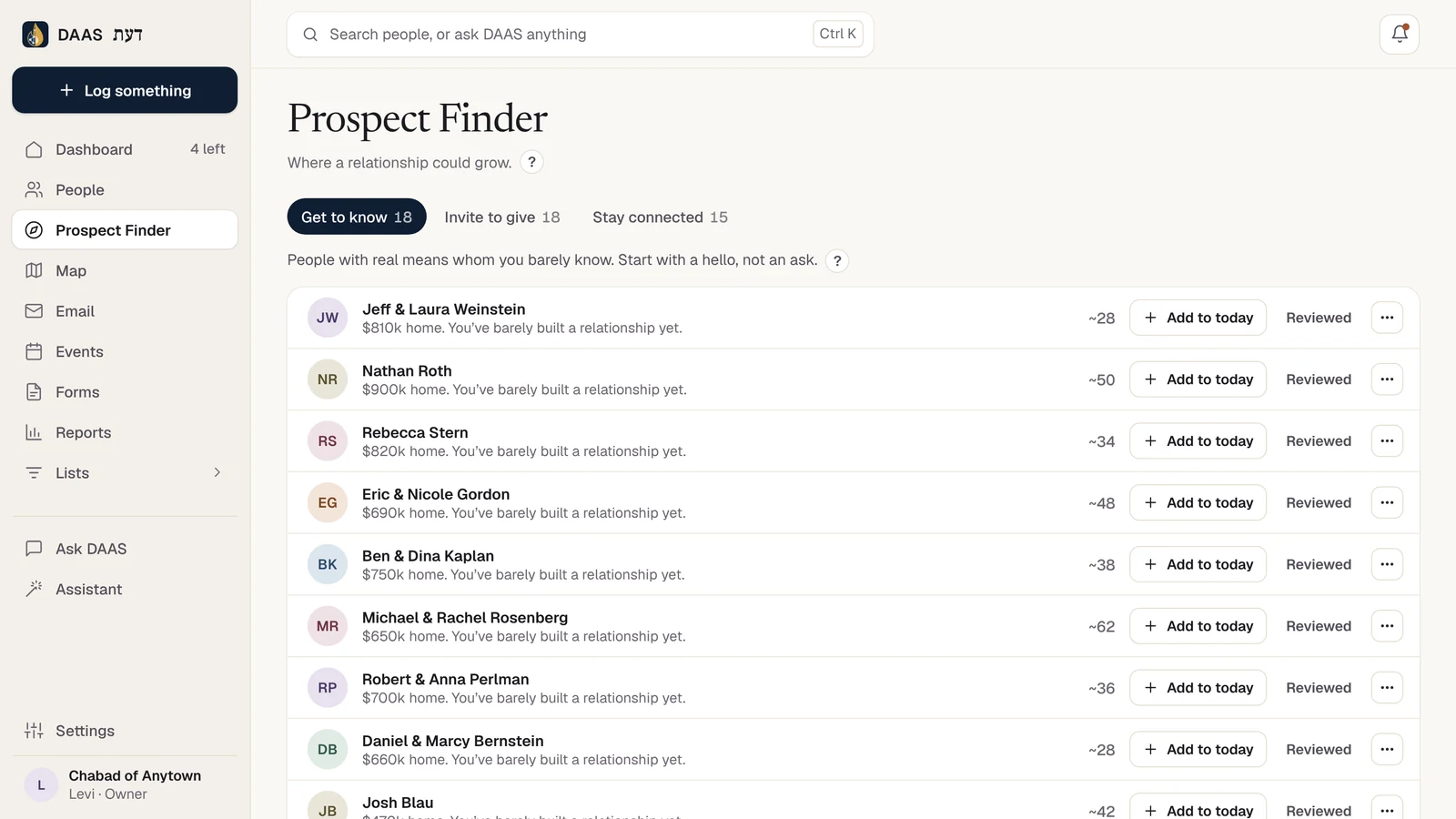Select Prospect Finder in the sidebar

click(125, 230)
